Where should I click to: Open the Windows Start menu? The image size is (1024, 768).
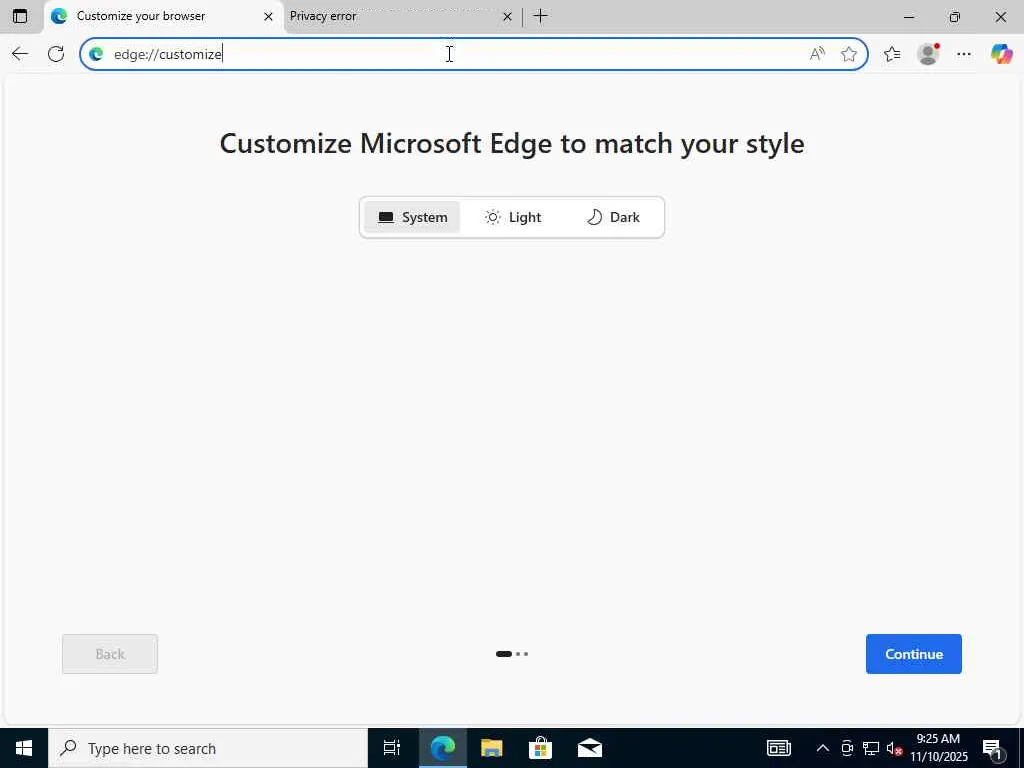click(24, 748)
